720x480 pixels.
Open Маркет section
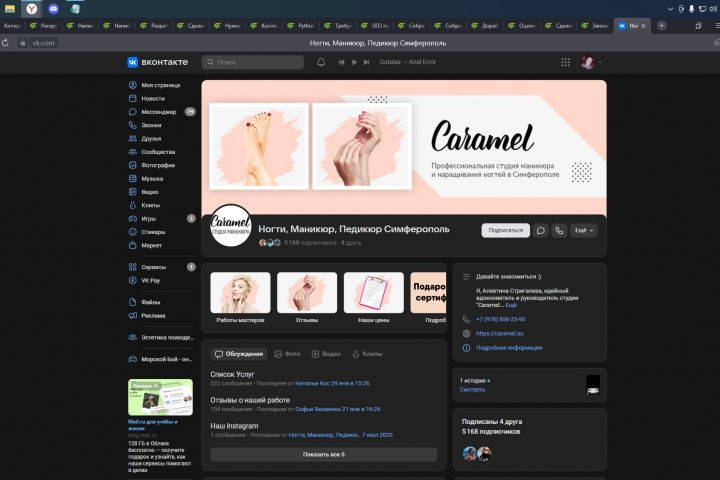click(152, 245)
